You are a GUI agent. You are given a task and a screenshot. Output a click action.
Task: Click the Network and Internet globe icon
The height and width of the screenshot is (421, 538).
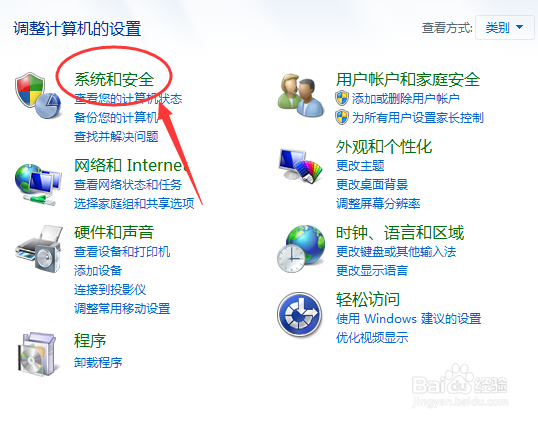click(x=38, y=184)
